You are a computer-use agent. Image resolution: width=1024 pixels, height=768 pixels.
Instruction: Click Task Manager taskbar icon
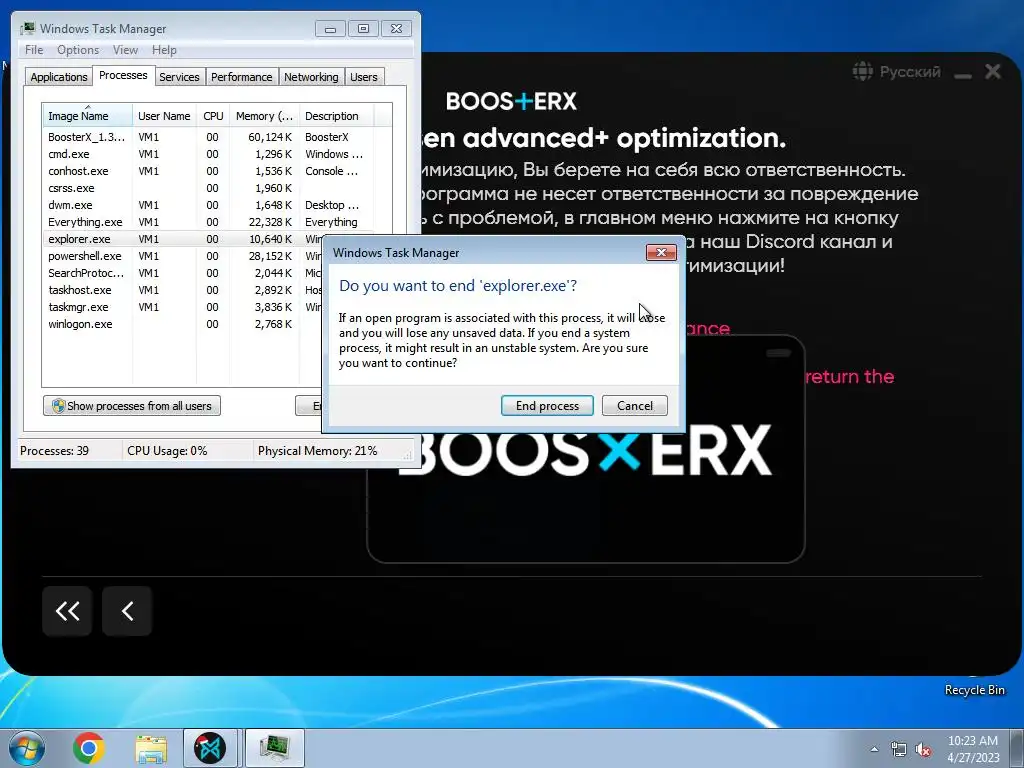coord(274,748)
